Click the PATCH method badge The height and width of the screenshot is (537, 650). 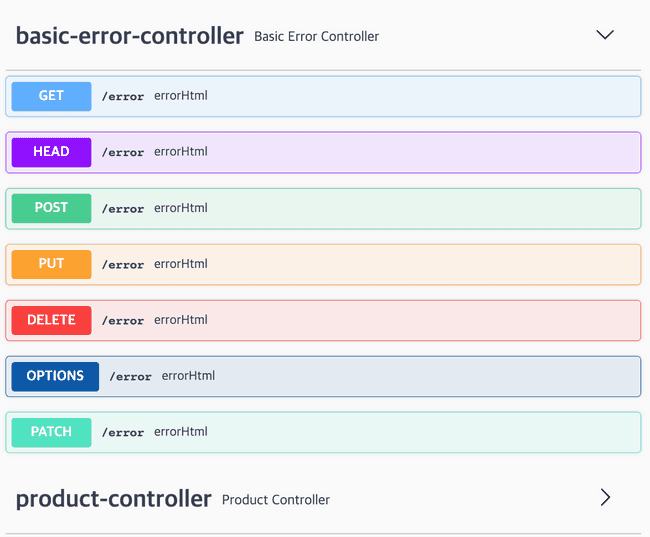pos(51,432)
